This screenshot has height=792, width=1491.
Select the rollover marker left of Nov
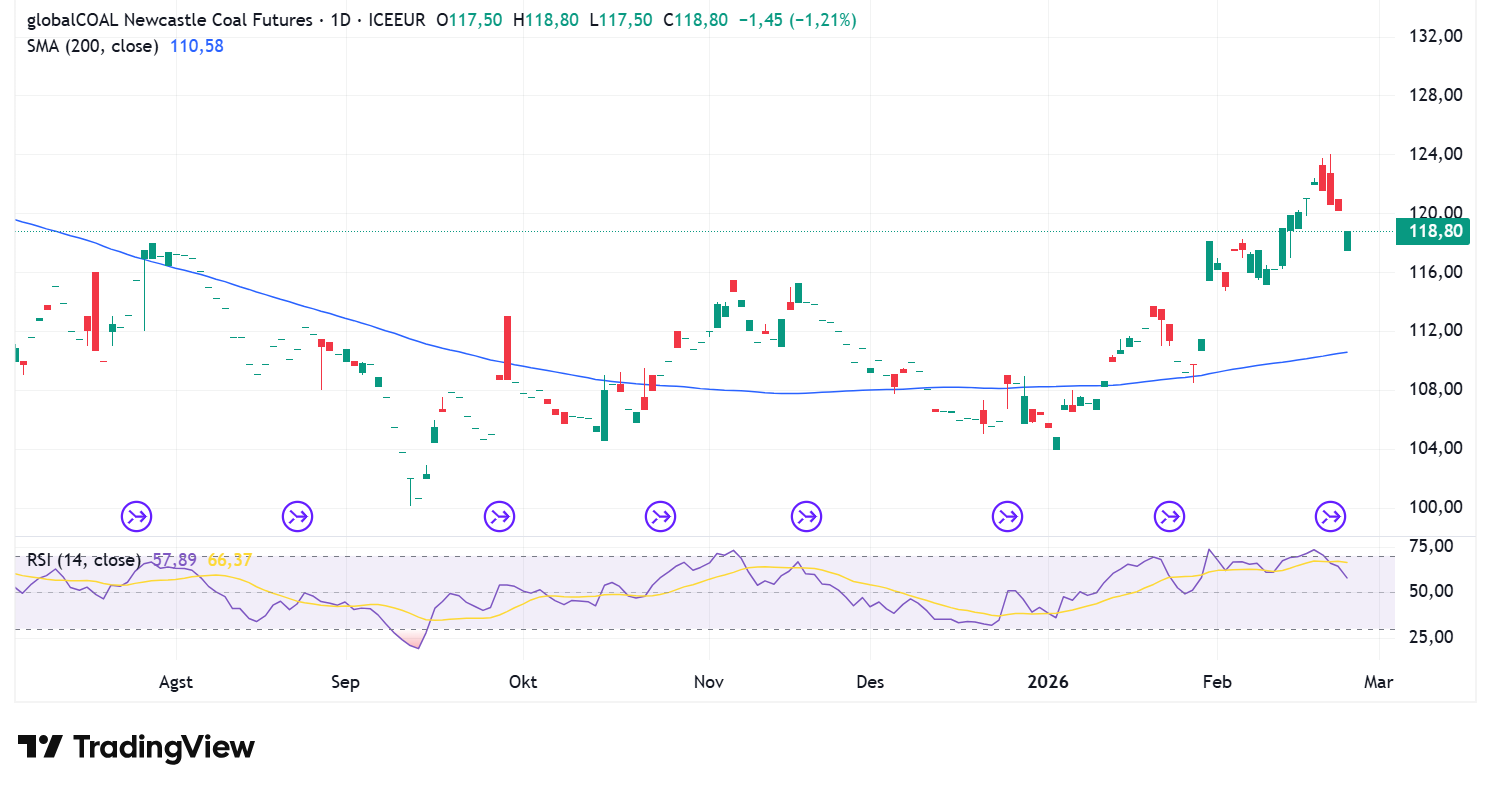[x=660, y=517]
